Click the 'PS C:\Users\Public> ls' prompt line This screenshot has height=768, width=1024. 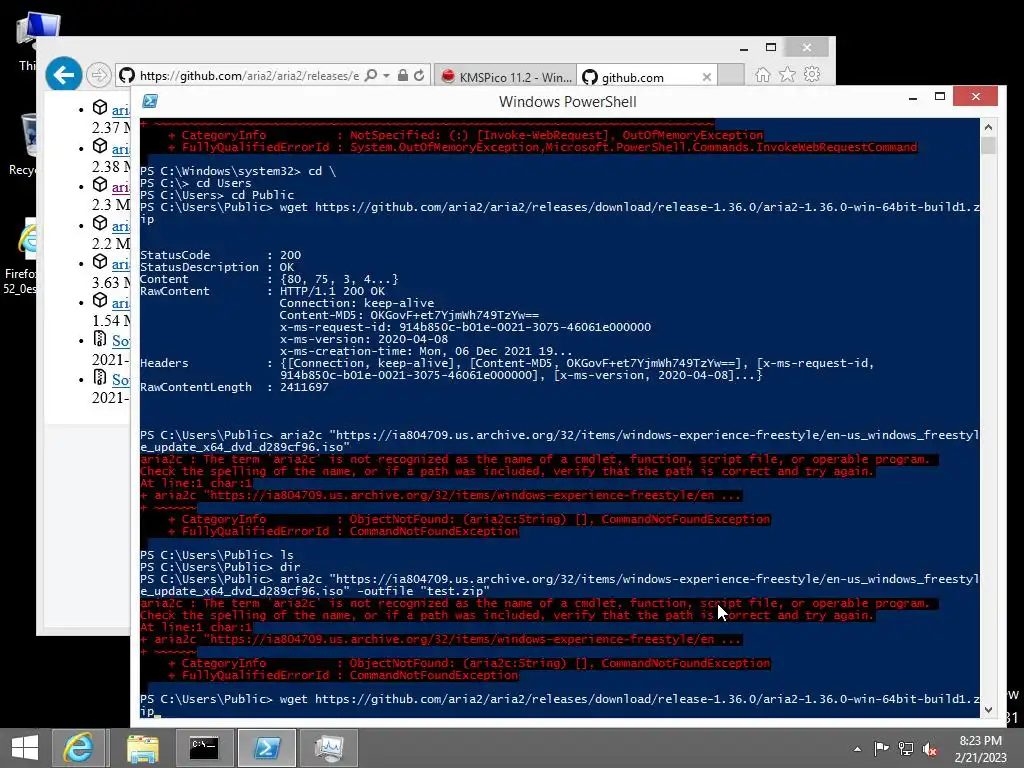tap(217, 555)
